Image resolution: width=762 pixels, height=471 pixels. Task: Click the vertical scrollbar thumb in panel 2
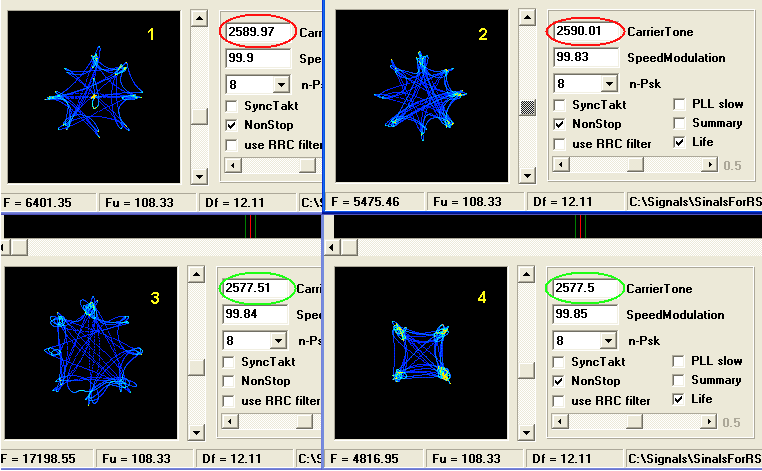point(530,106)
